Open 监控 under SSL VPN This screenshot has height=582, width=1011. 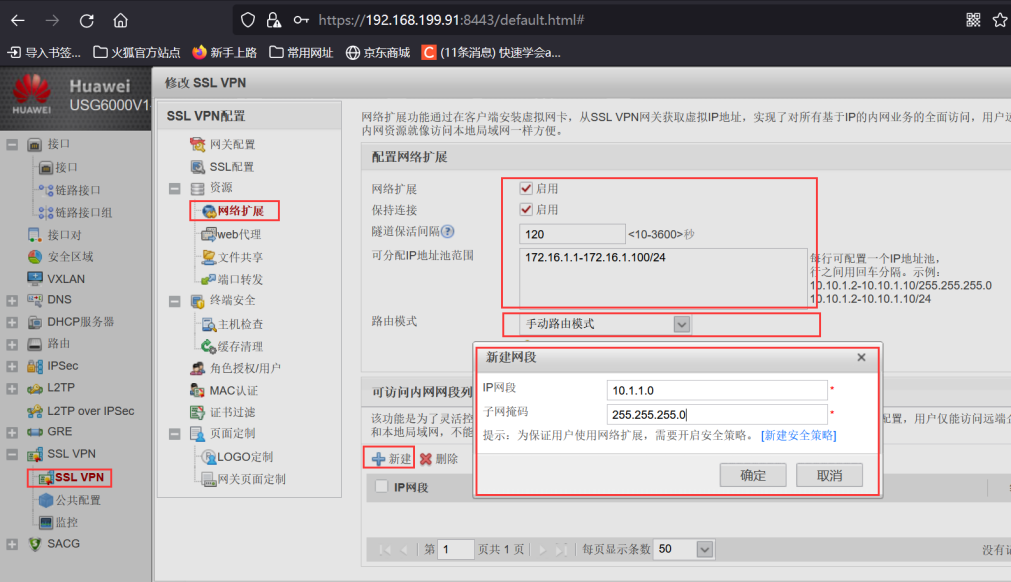(67, 522)
